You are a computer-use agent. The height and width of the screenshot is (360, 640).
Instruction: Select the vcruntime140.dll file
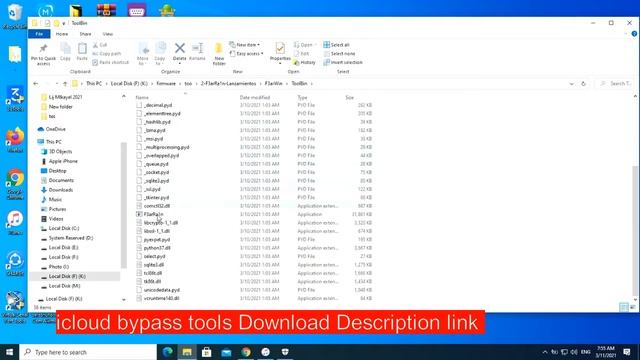pos(161,298)
